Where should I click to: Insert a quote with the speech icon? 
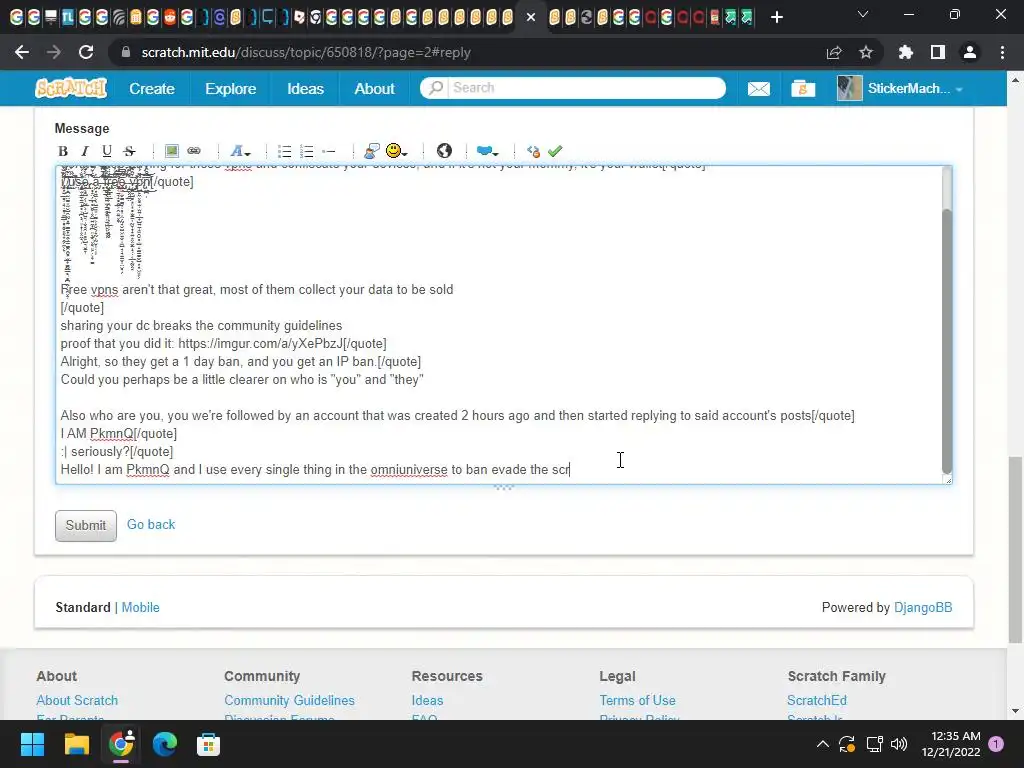point(372,152)
